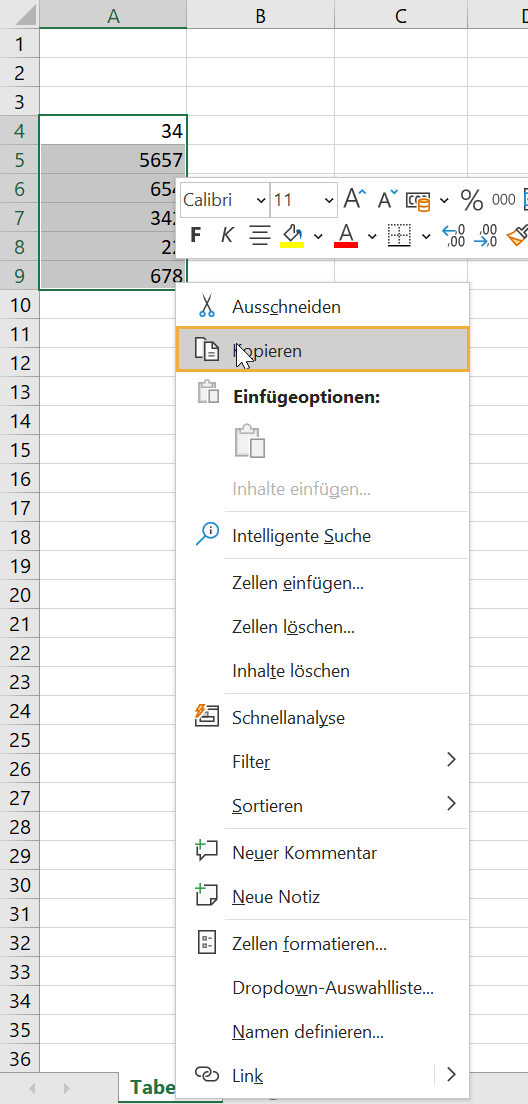
Task: Select row 20 header
Action: (x=20, y=594)
